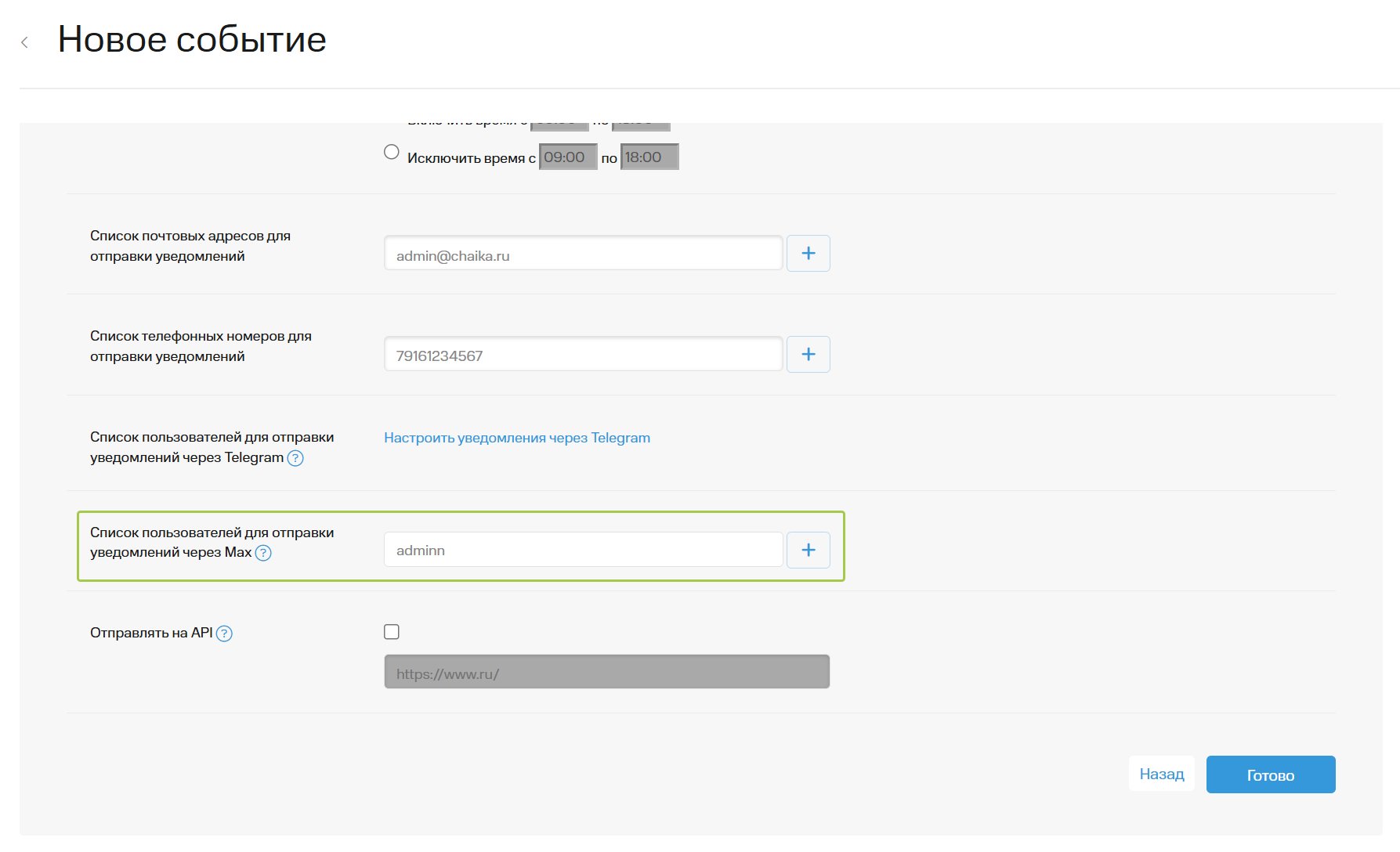Click the exclusion start time 09:00 field
The image size is (1400, 852).
(568, 157)
